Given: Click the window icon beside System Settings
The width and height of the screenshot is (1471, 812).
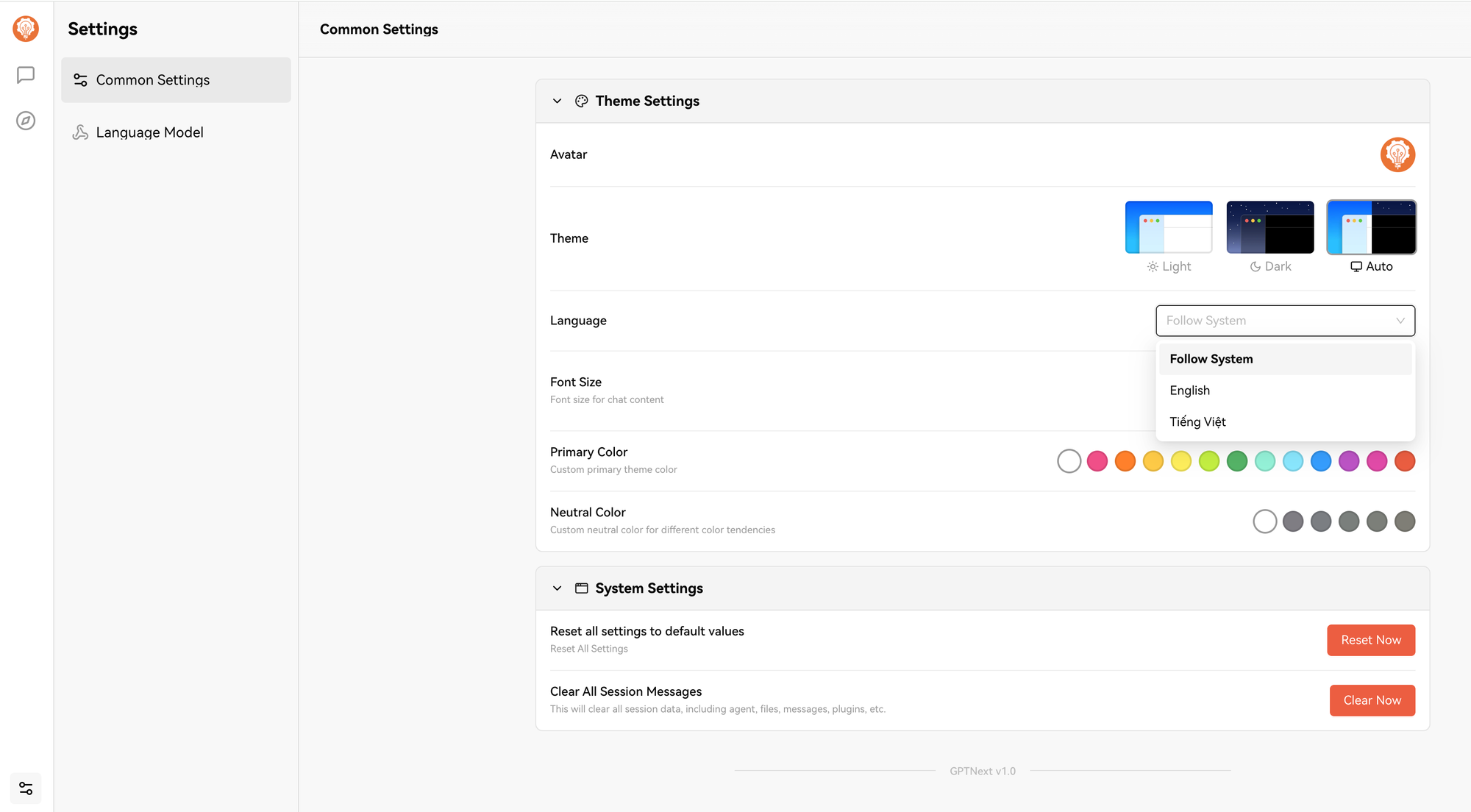Looking at the screenshot, I should tap(582, 588).
